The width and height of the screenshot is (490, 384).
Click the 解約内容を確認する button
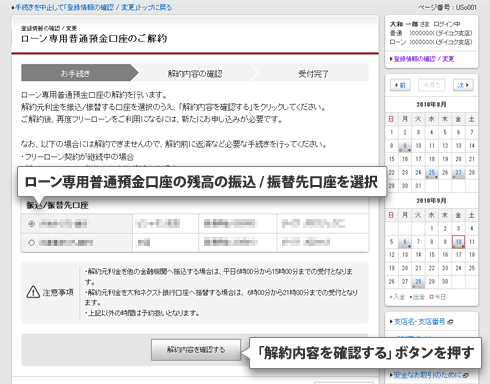(x=196, y=350)
